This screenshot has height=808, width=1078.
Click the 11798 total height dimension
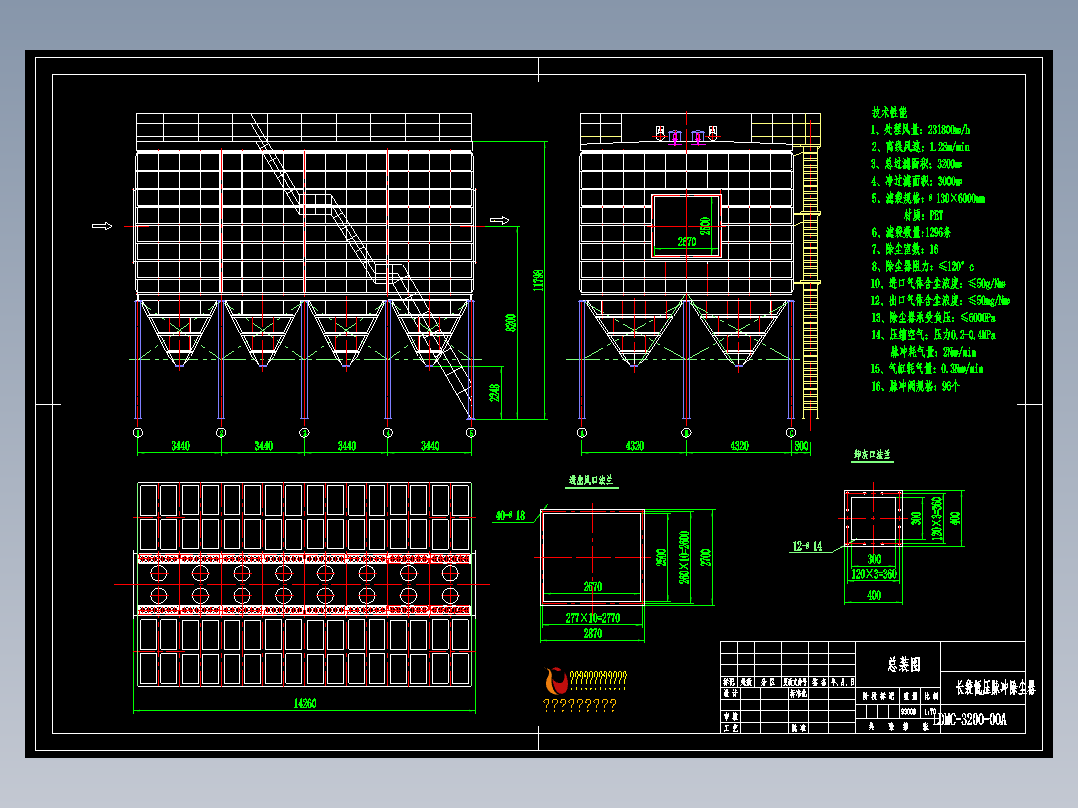coord(538,280)
